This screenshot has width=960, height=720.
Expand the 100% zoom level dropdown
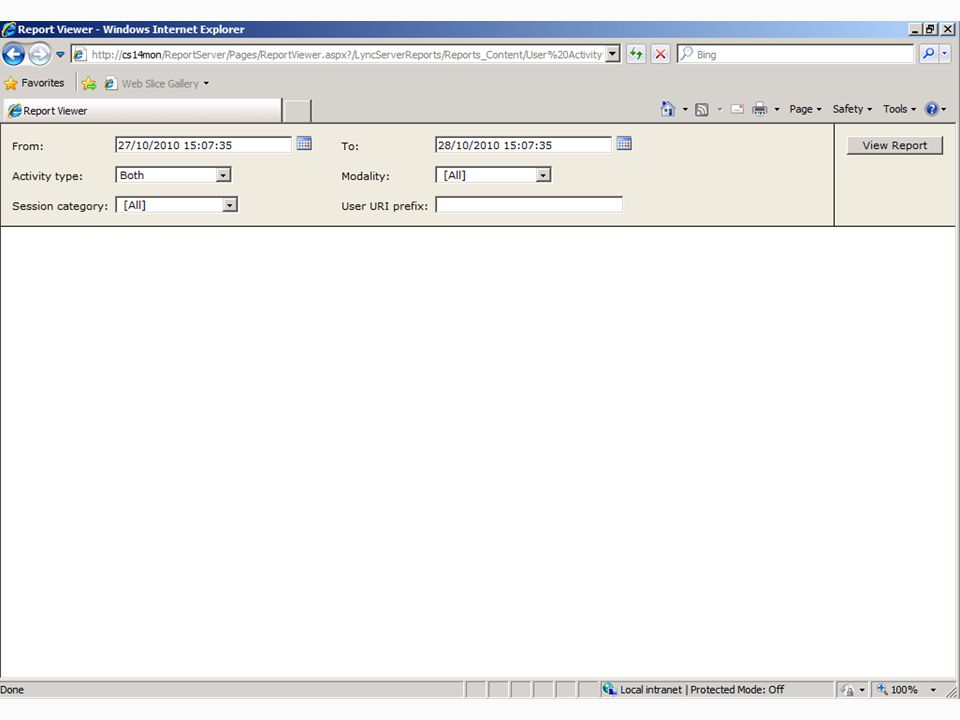point(933,690)
